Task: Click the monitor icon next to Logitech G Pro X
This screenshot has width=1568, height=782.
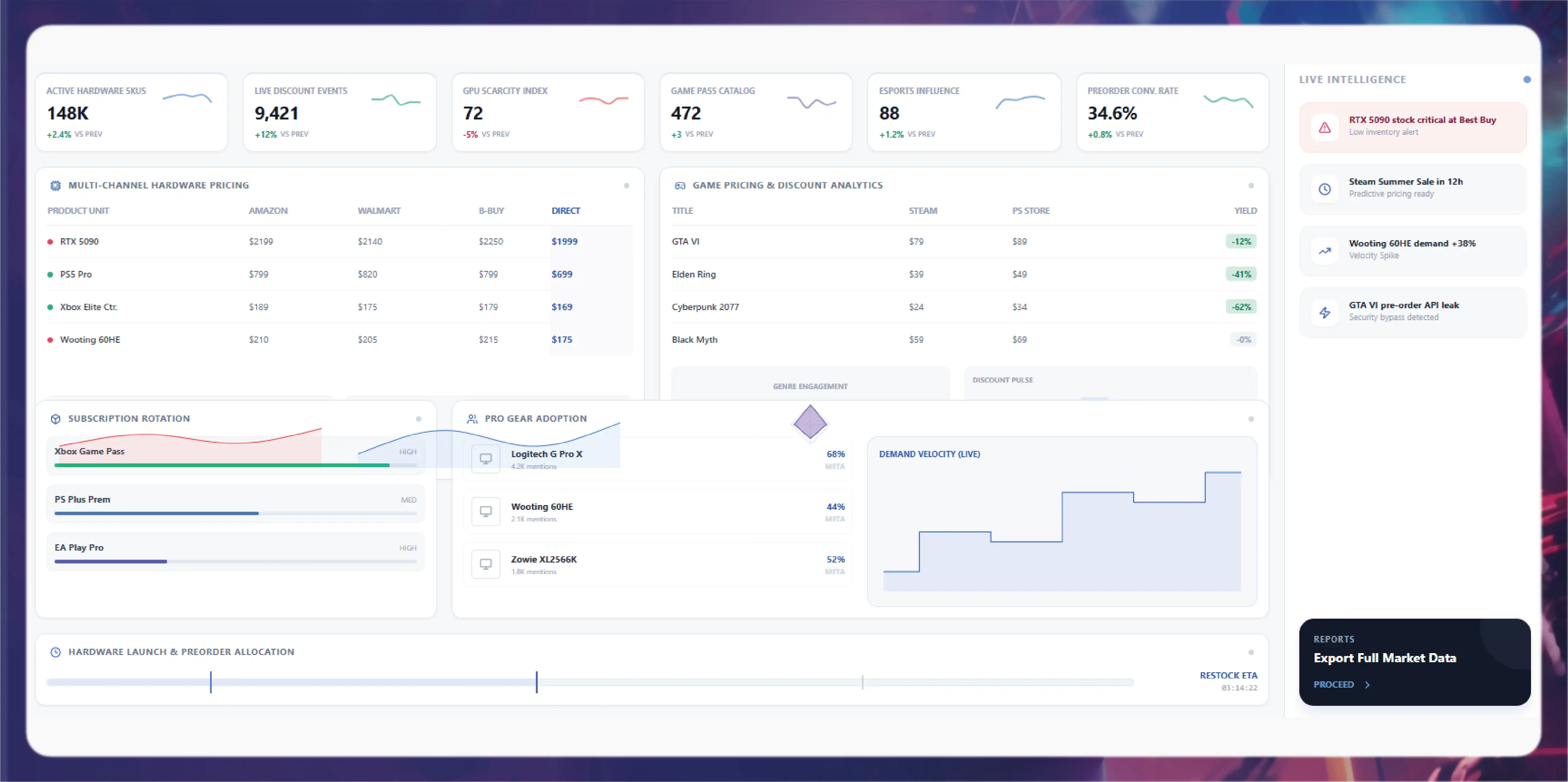Action: point(486,459)
